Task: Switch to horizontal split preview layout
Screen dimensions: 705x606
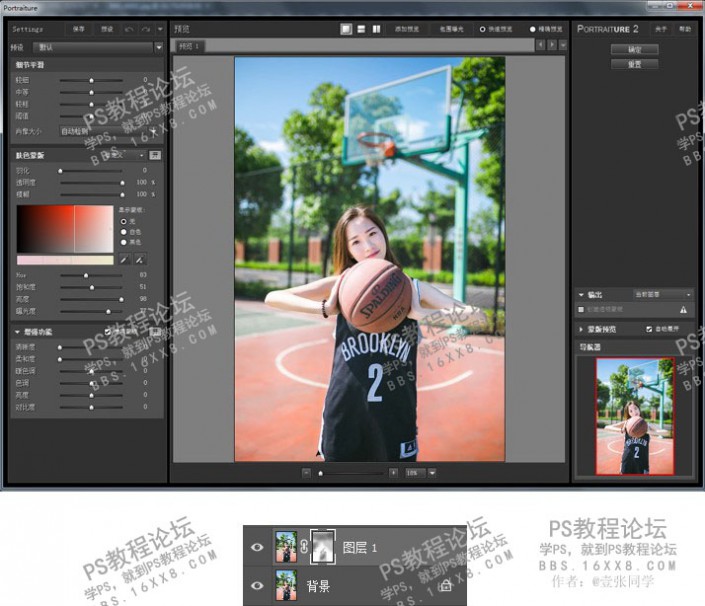Action: (x=361, y=29)
